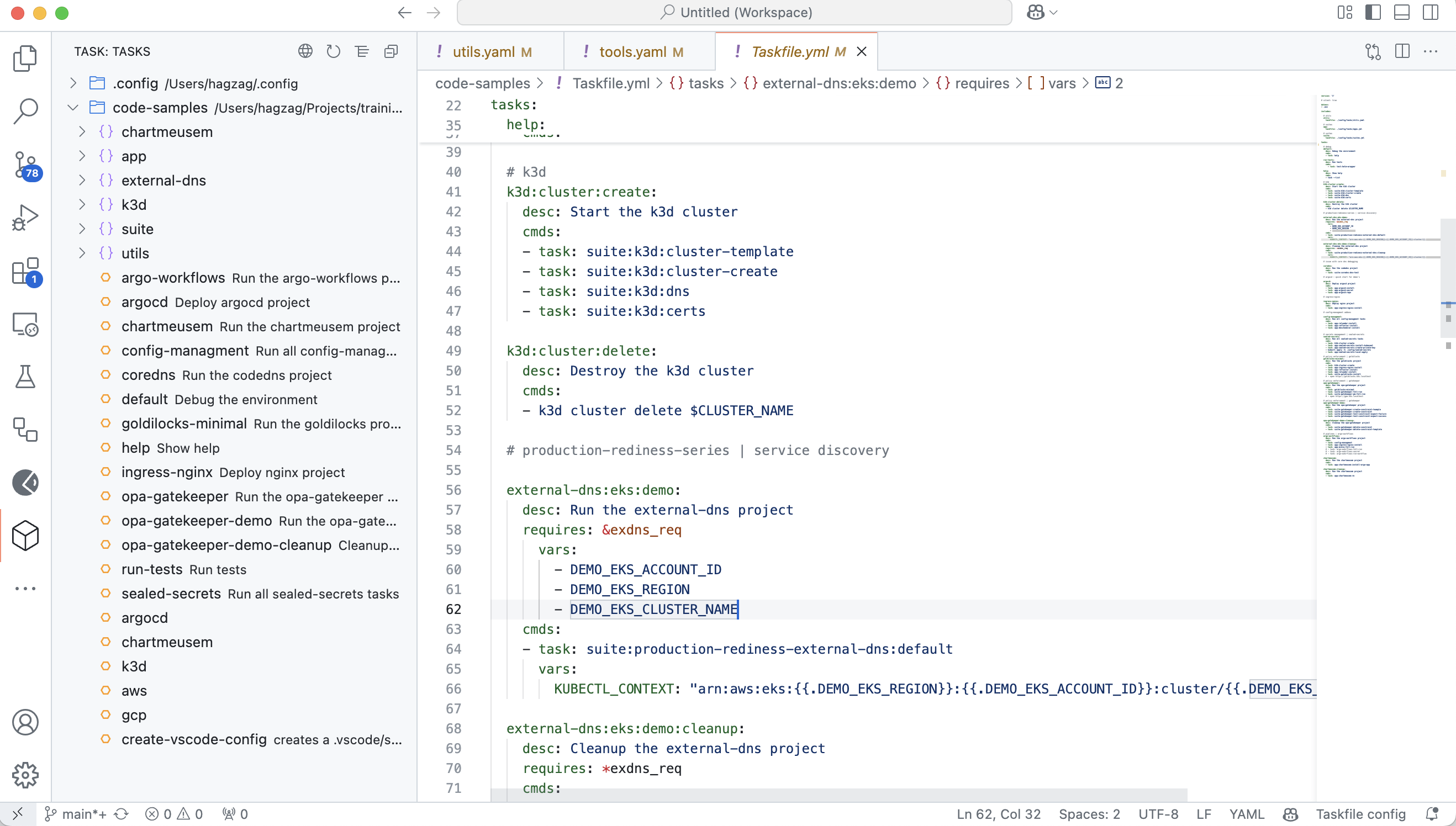Open the Testing flask view
Image resolution: width=1456 pixels, height=826 pixels.
(x=25, y=377)
